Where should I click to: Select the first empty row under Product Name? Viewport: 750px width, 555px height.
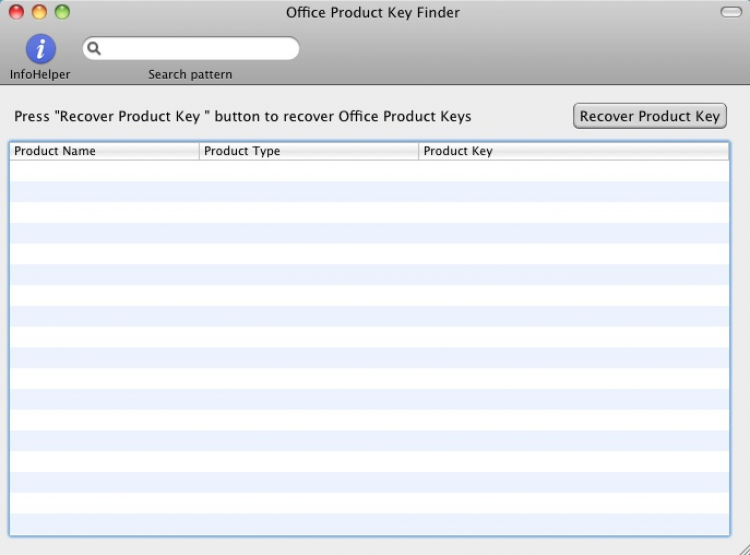(x=104, y=171)
